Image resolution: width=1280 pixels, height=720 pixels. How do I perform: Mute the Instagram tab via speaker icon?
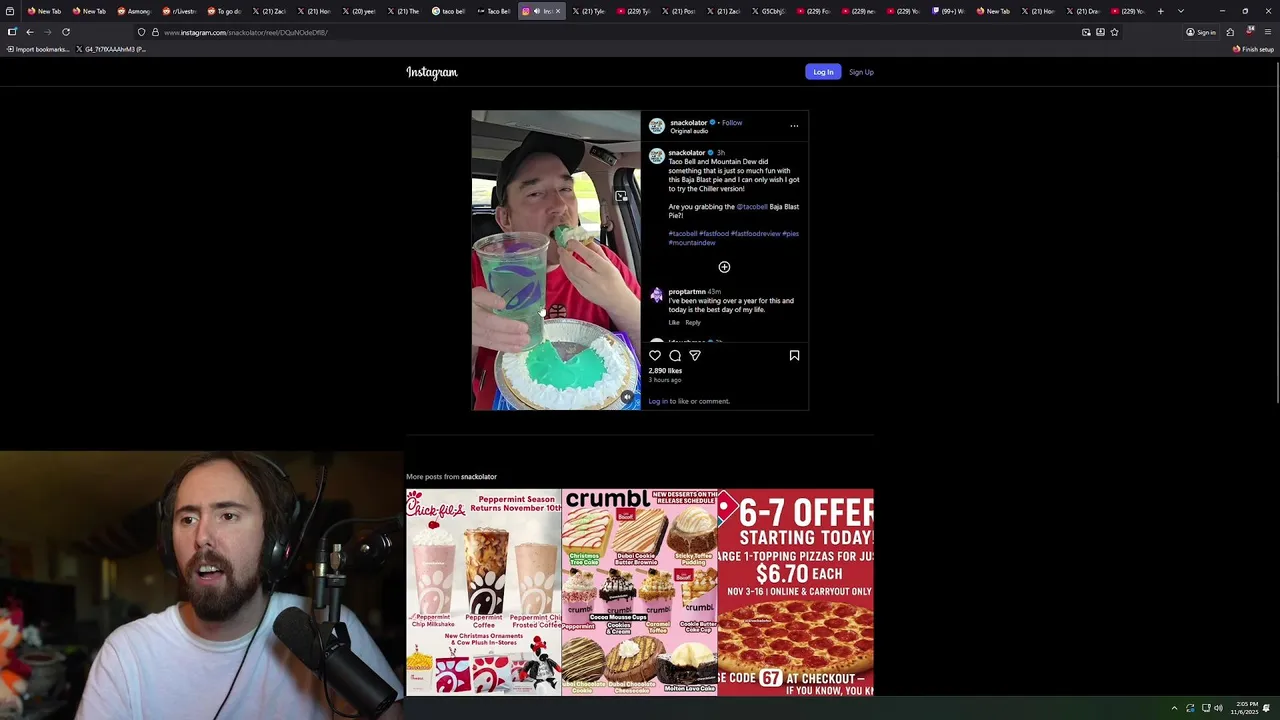point(536,11)
